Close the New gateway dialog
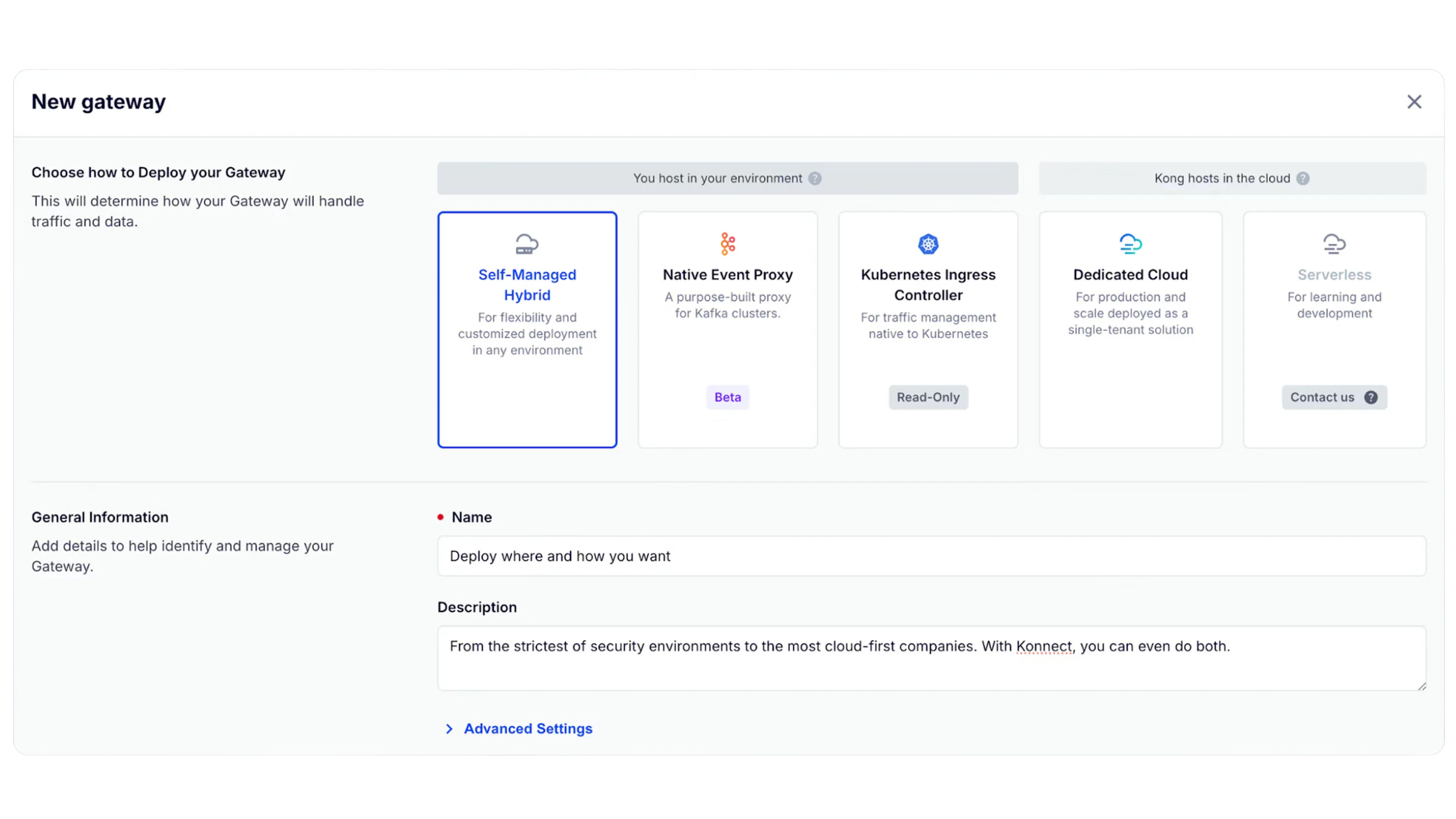This screenshot has width=1456, height=819. (x=1414, y=102)
